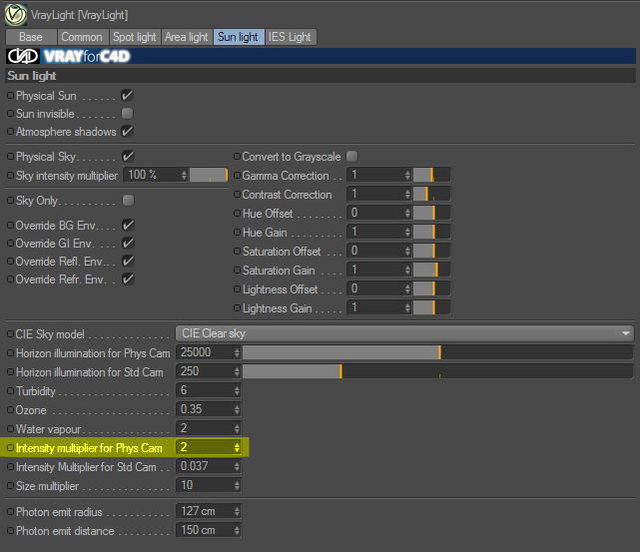Uncheck the Atmosphere shadows checkbox

(x=127, y=131)
